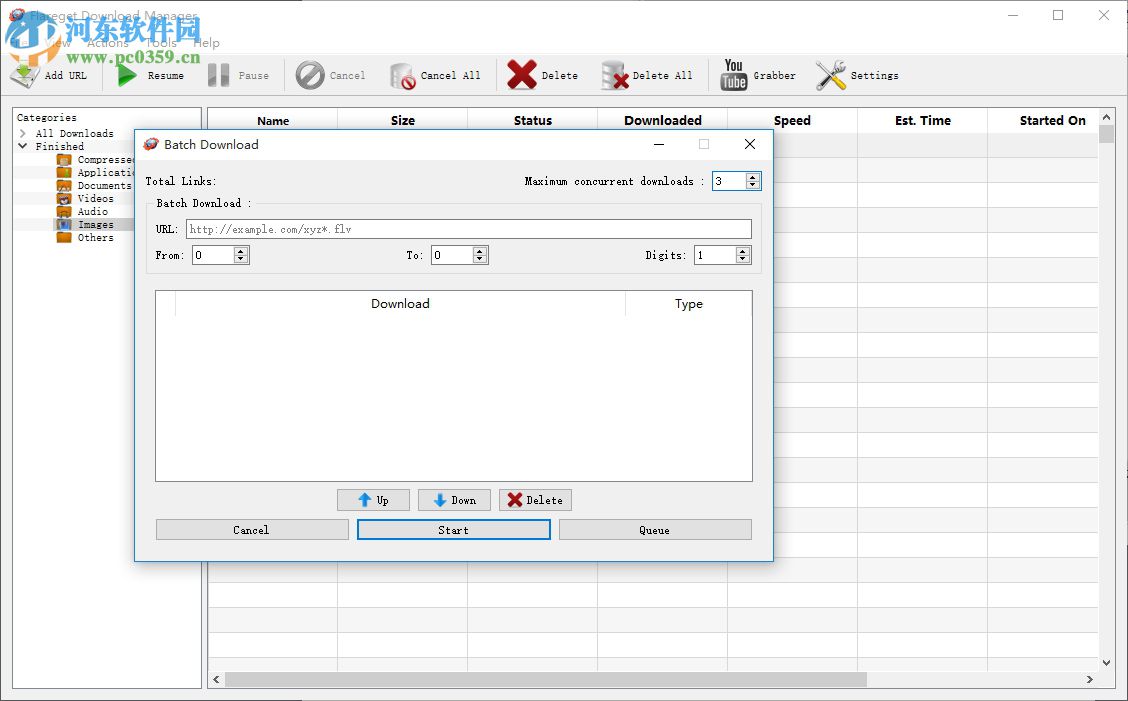1128x701 pixels.
Task: Sort by Size column header
Action: coord(403,120)
